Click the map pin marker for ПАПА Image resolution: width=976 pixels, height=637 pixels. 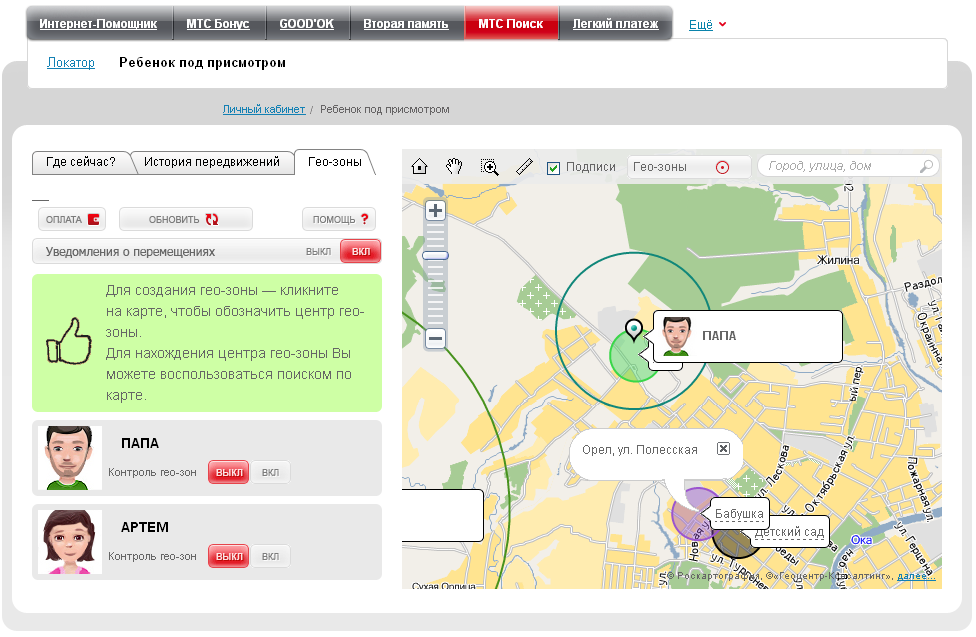[634, 329]
